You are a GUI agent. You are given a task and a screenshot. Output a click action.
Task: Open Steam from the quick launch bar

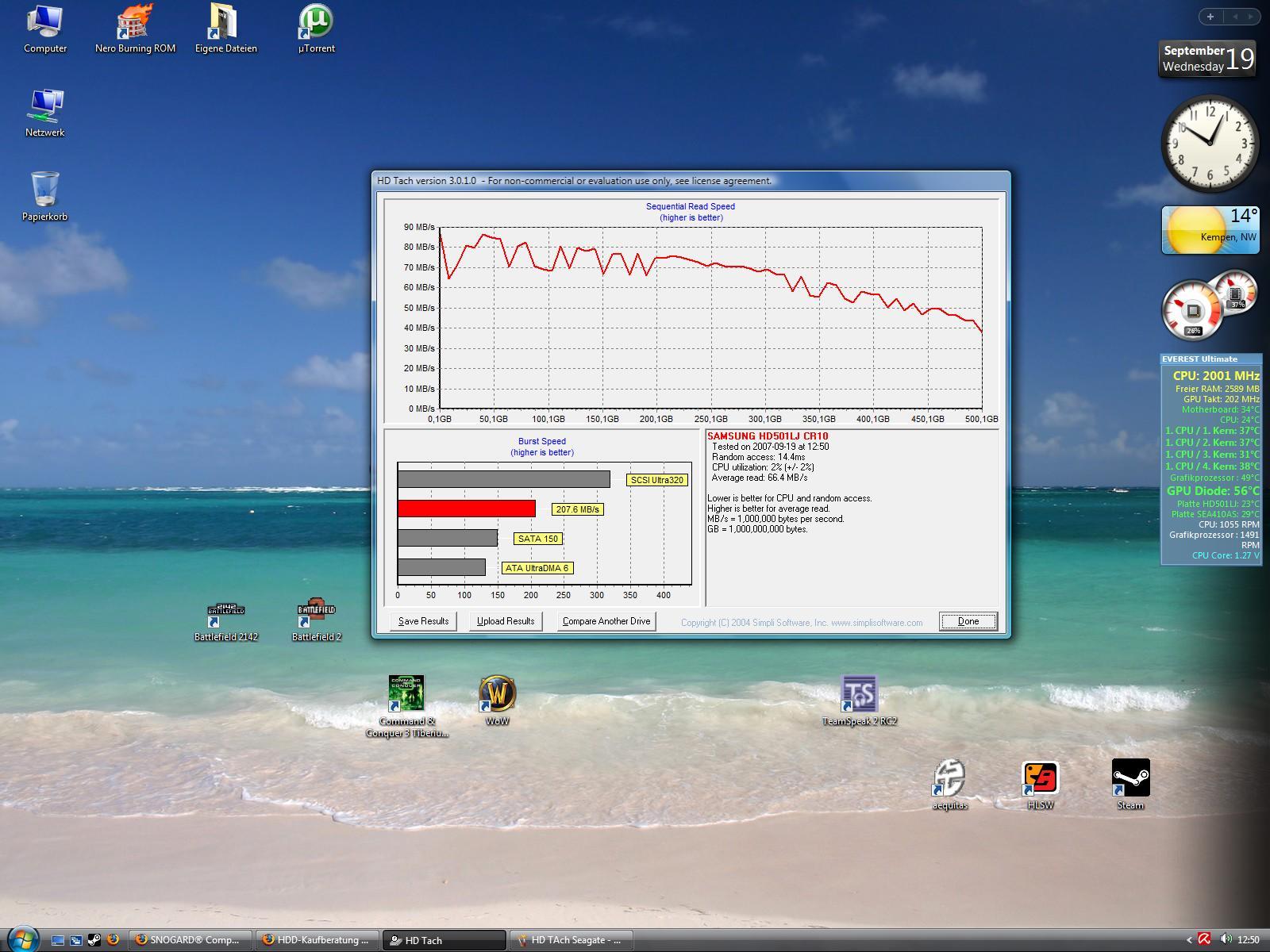tap(94, 940)
